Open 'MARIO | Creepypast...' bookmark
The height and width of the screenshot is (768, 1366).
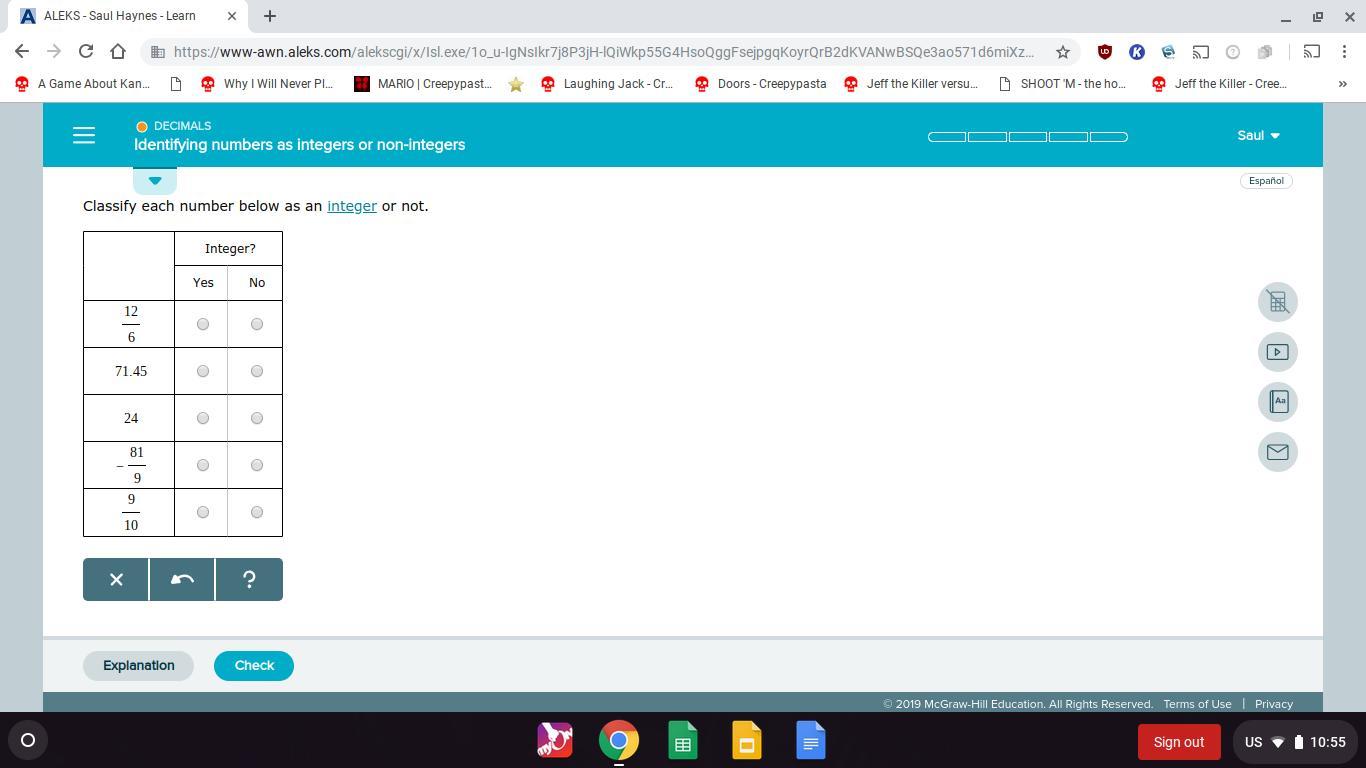pyautogui.click(x=423, y=84)
